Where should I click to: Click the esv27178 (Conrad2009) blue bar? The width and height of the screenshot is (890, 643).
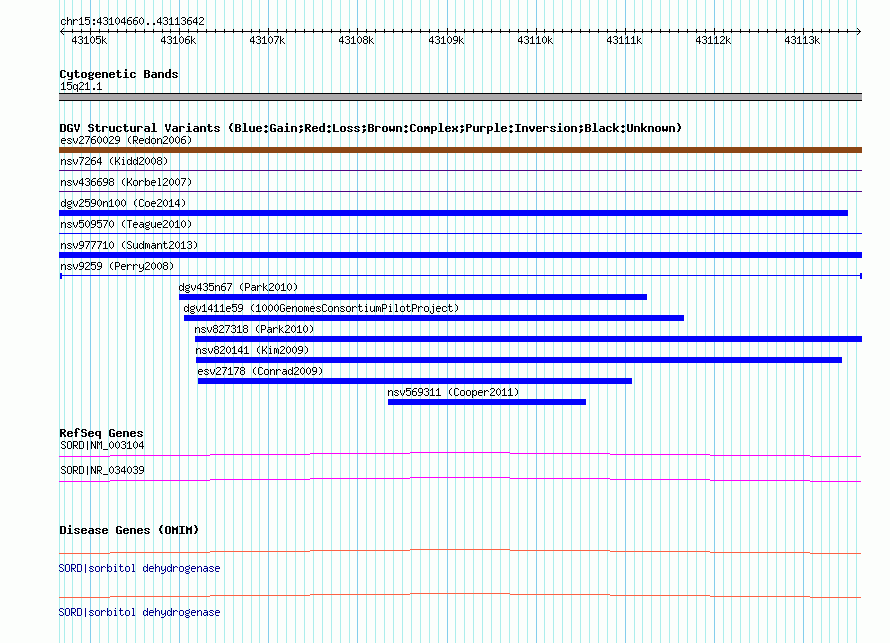[x=415, y=381]
